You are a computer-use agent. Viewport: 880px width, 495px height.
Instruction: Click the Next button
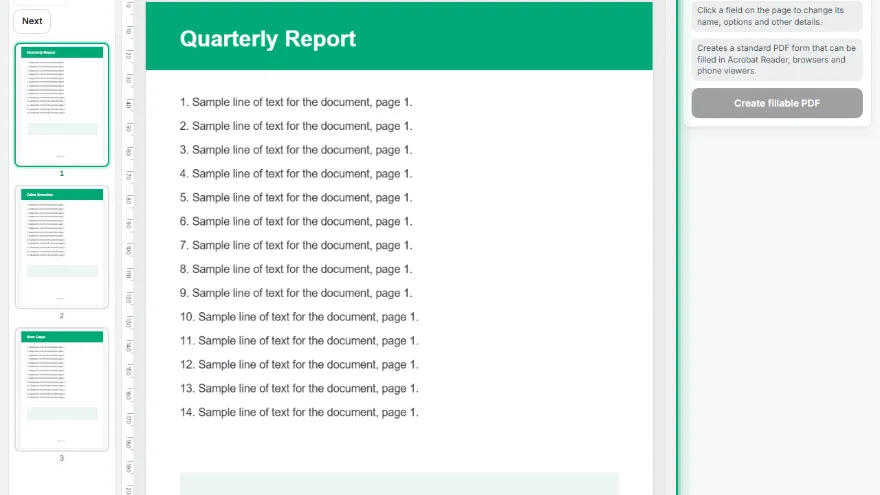pos(32,21)
